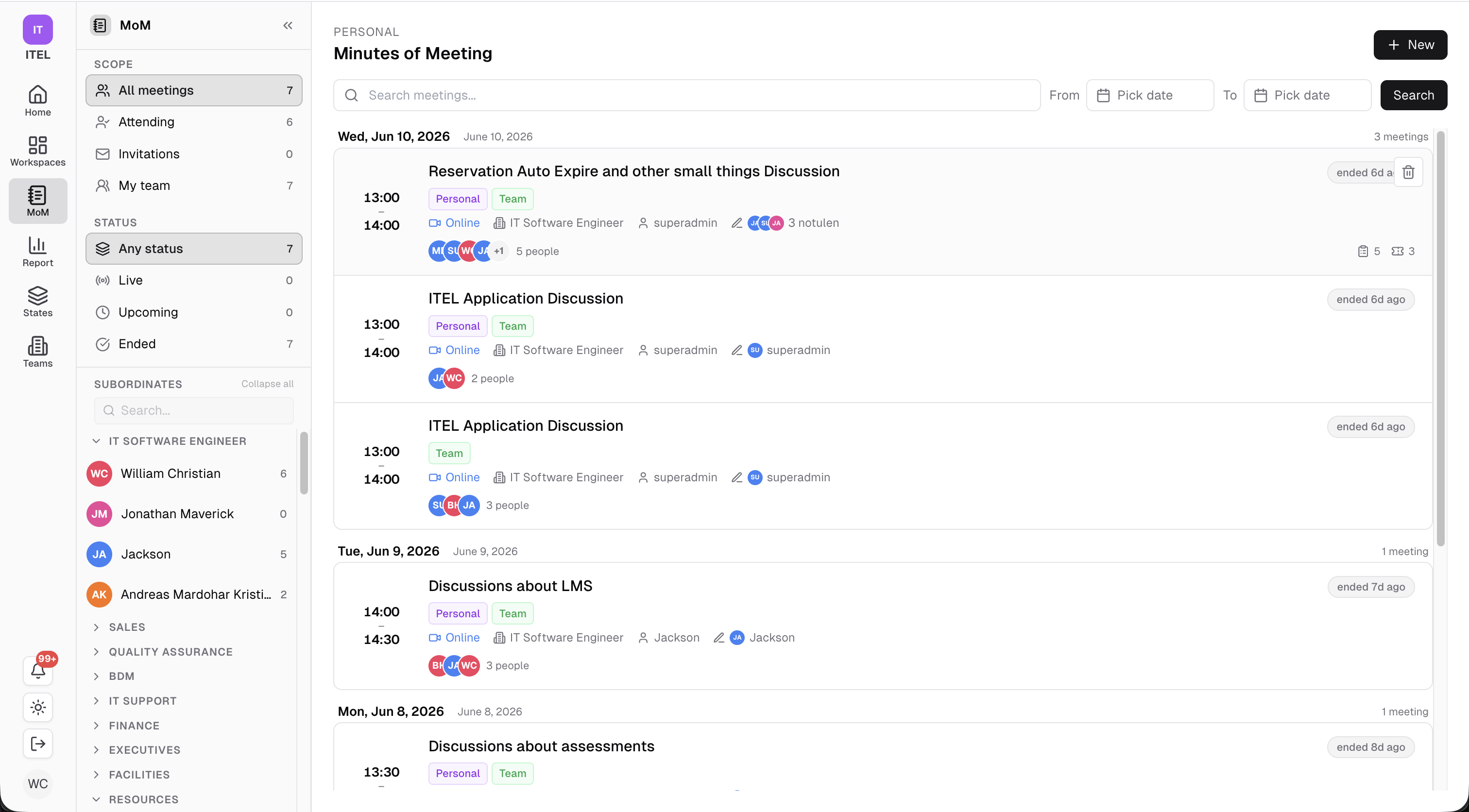Click the MoM notebook header icon
Viewport: 1469px width, 812px height.
tap(101, 25)
